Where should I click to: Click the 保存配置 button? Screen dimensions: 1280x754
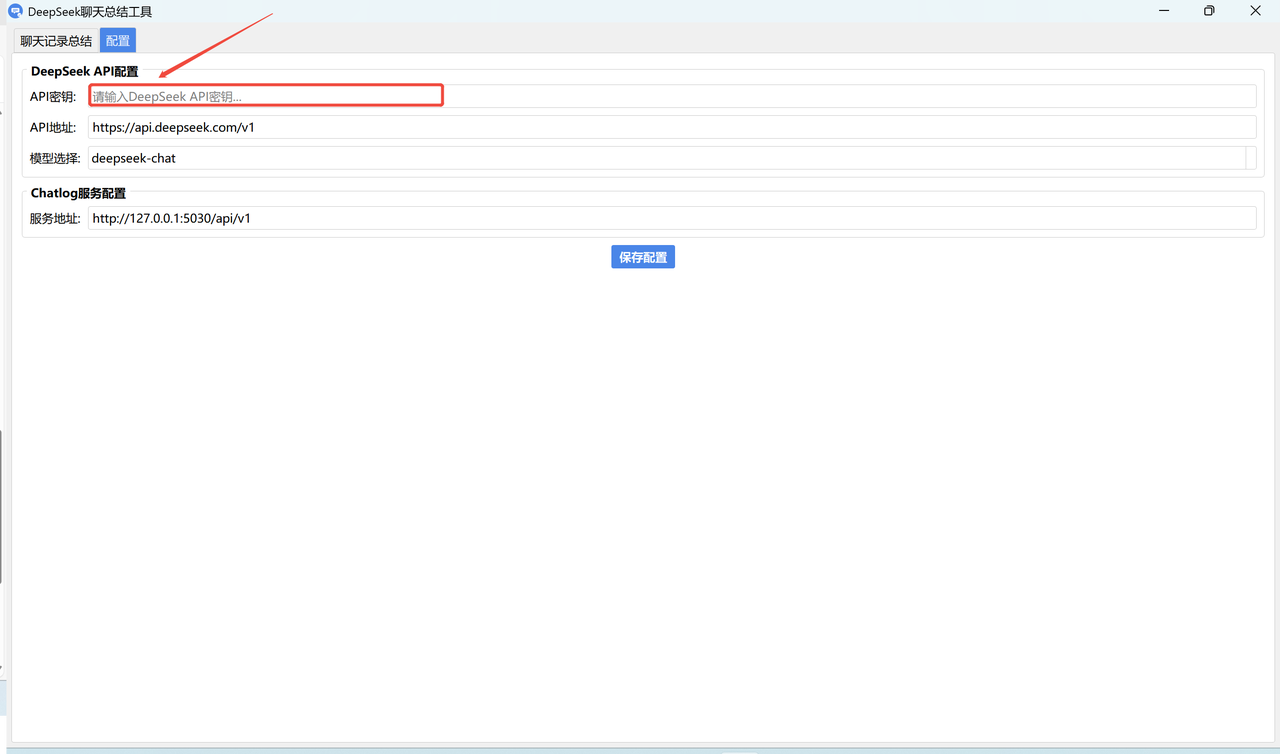643,257
